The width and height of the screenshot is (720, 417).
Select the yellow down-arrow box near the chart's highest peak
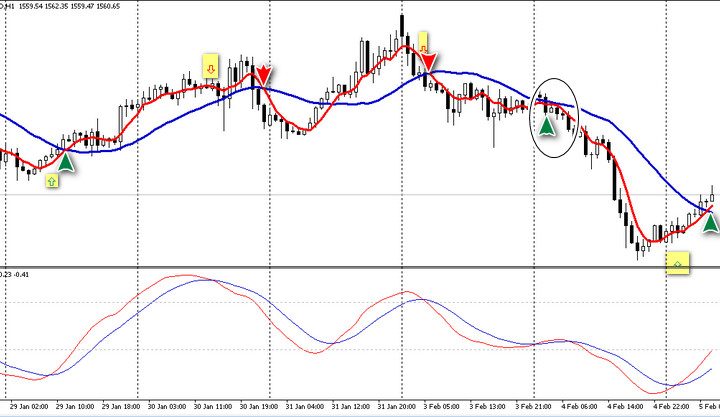click(x=423, y=43)
